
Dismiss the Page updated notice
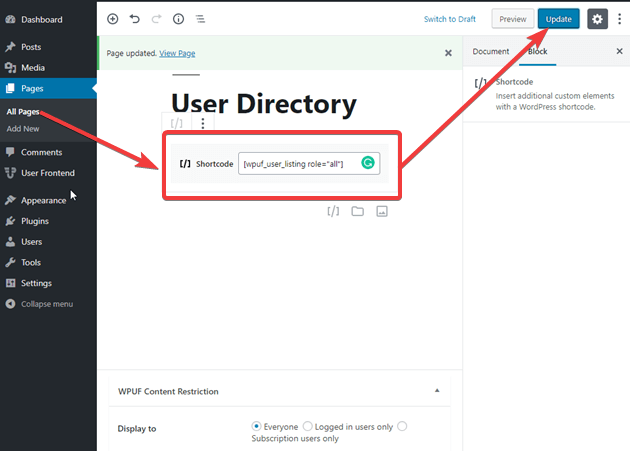tap(448, 53)
